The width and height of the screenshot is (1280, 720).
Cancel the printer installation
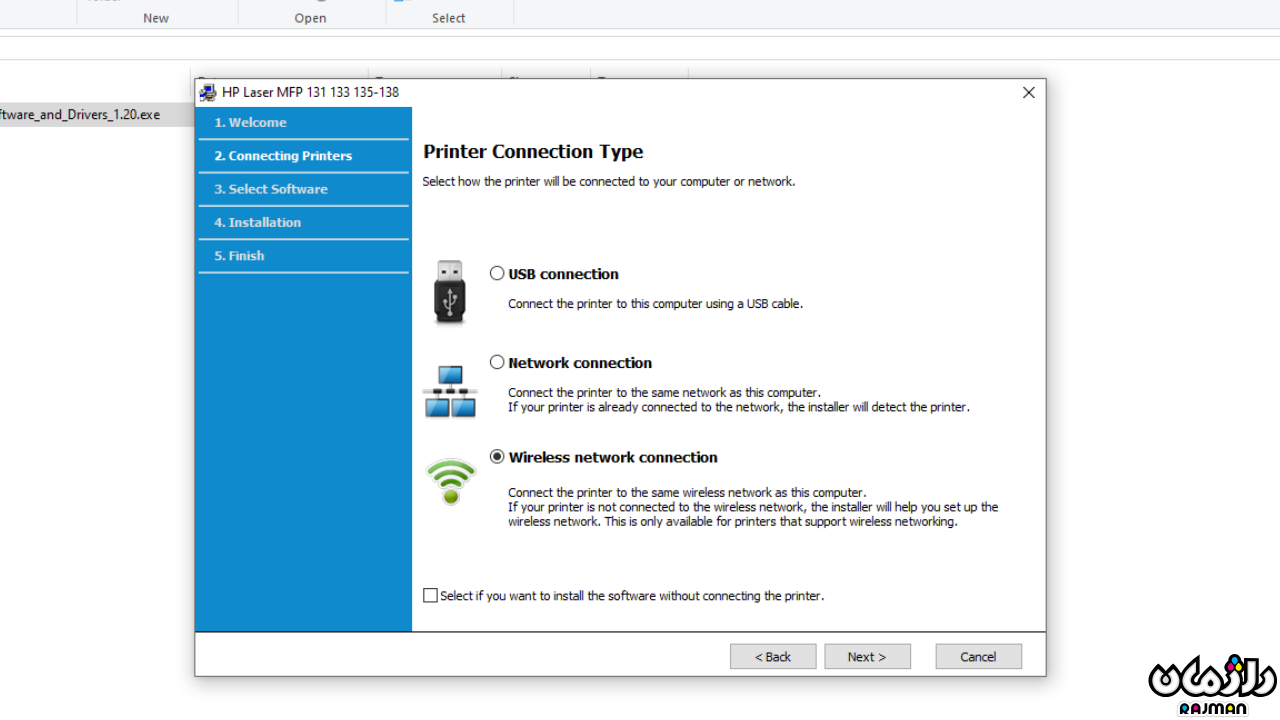pyautogui.click(x=978, y=656)
